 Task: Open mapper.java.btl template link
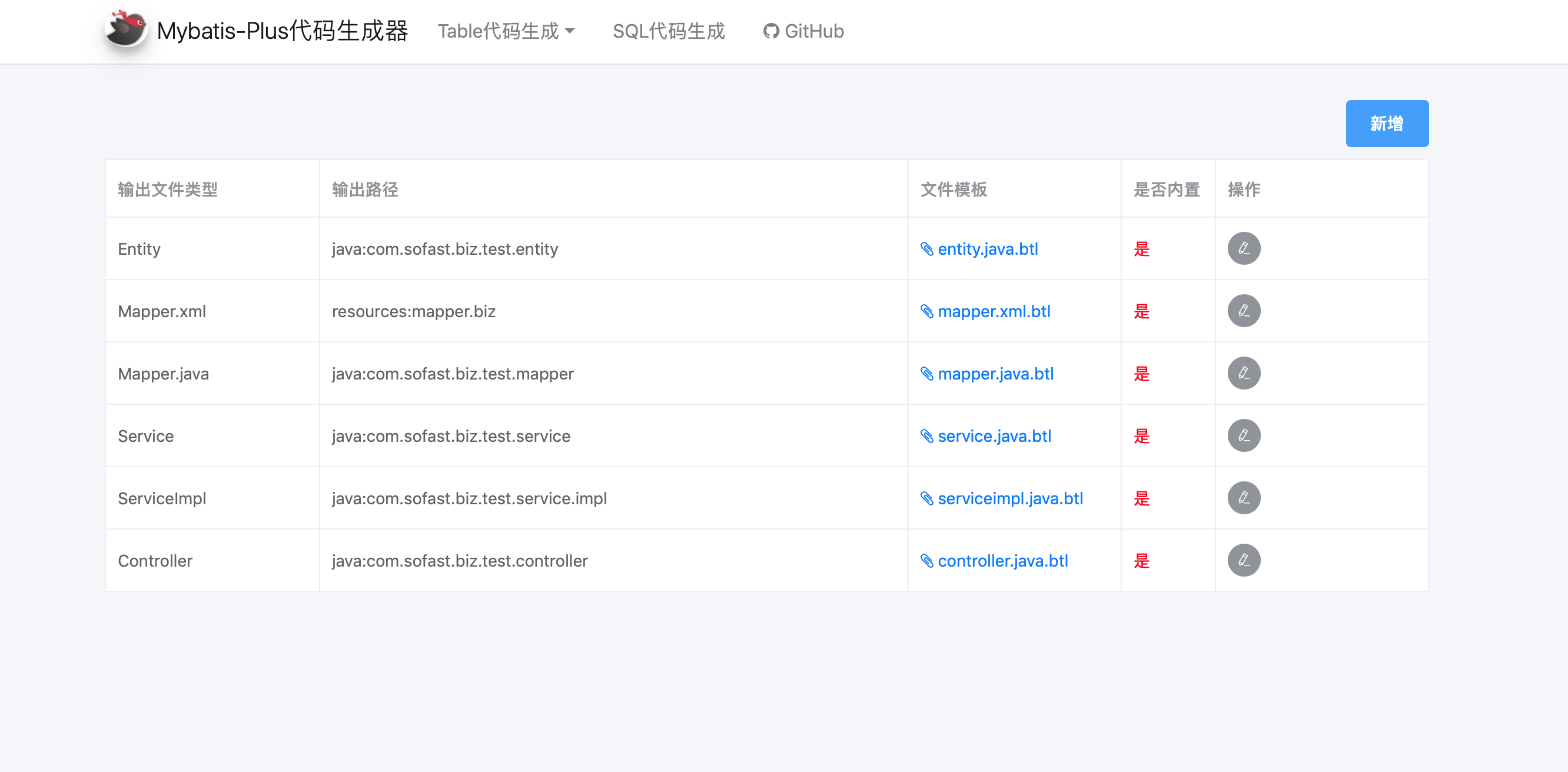[x=995, y=374]
